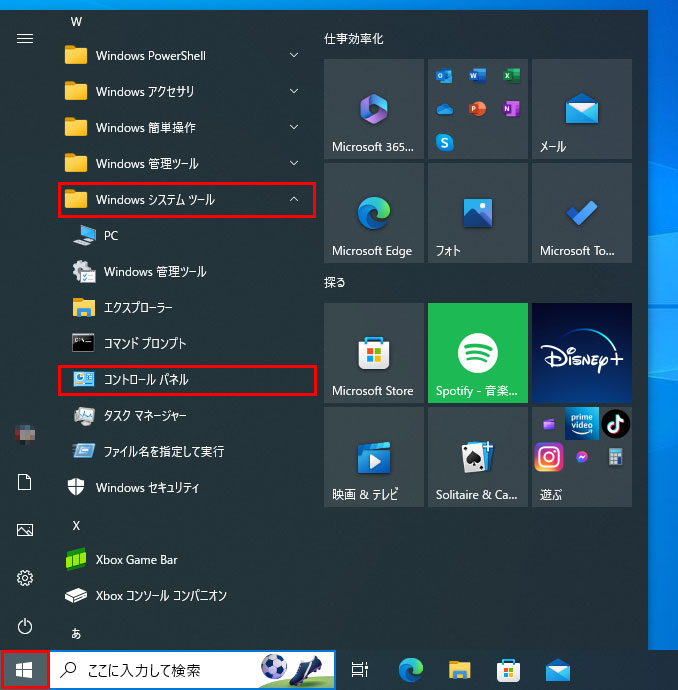Open the Photos (フォト) tile
The height and width of the screenshot is (690, 678).
(x=478, y=213)
